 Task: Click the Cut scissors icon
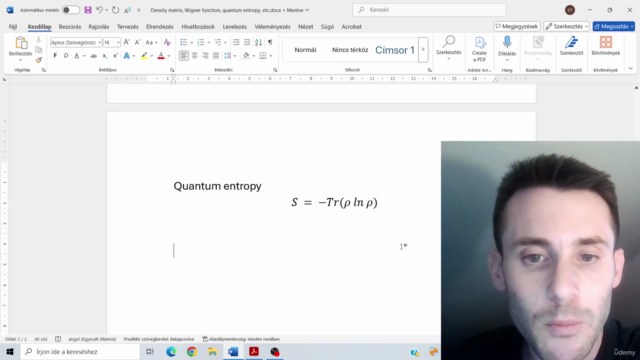(x=39, y=40)
